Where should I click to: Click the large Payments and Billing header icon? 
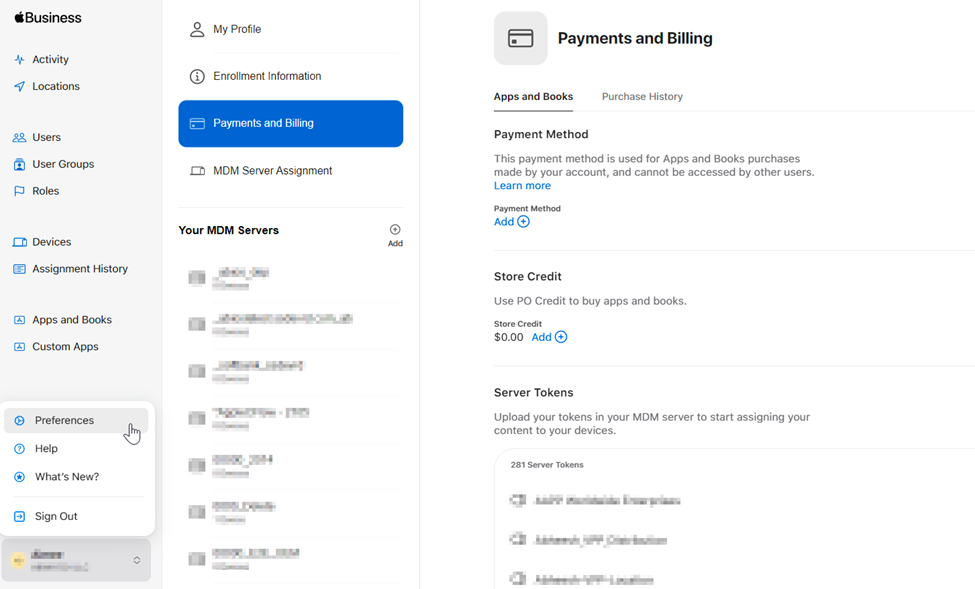point(520,39)
